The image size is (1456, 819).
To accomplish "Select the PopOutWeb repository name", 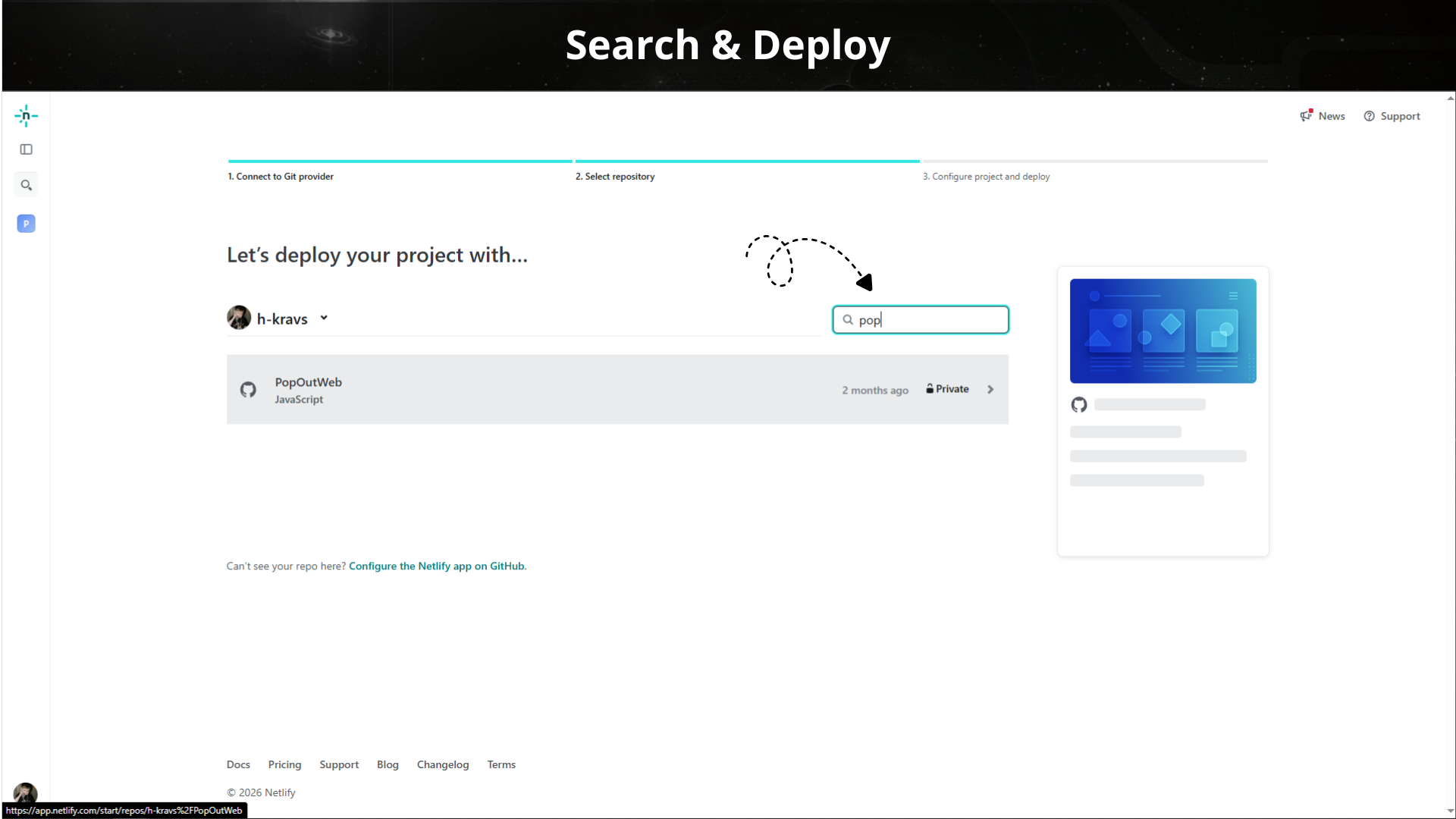I will tap(308, 382).
